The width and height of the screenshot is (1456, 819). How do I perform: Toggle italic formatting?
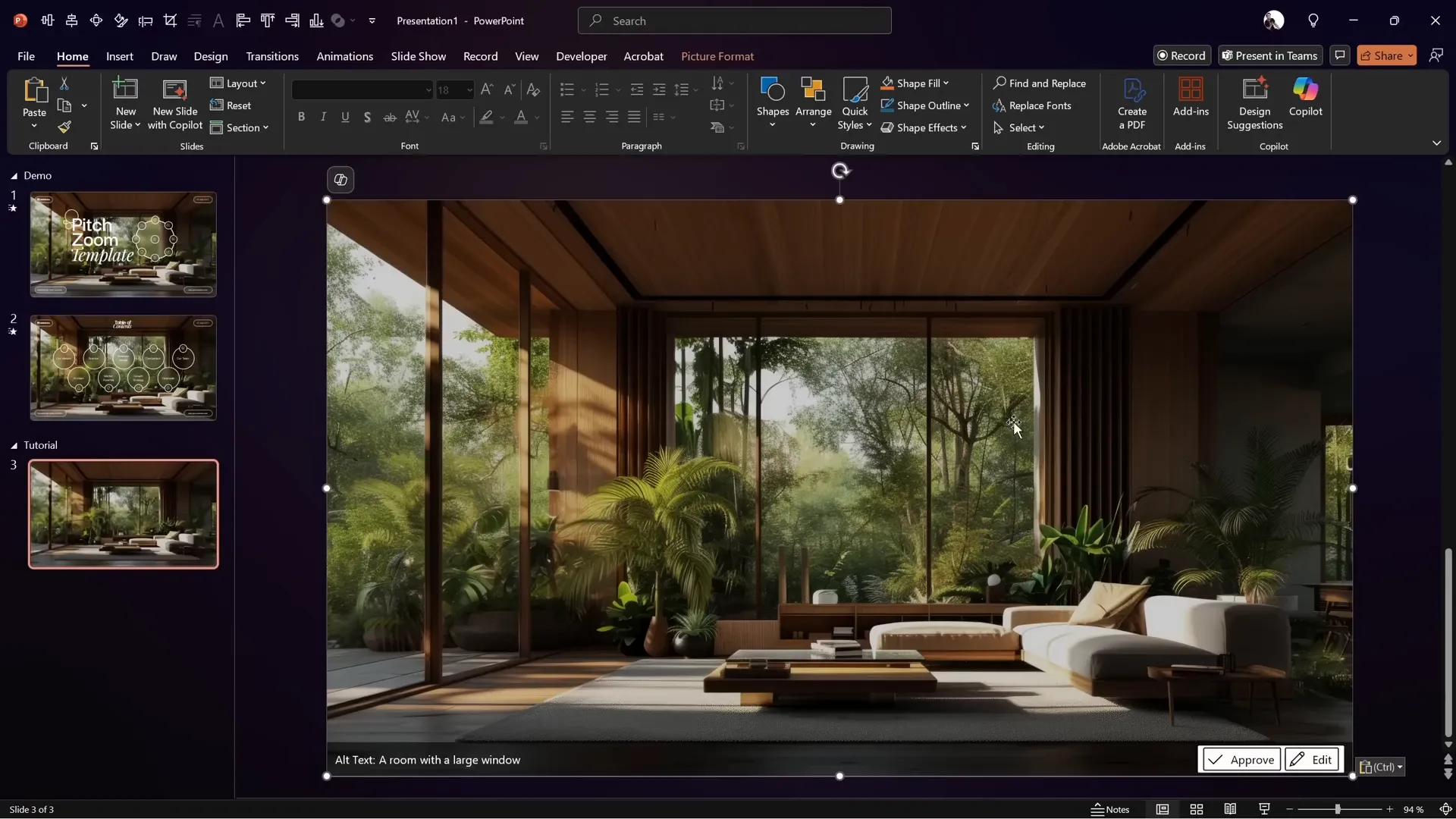323,117
